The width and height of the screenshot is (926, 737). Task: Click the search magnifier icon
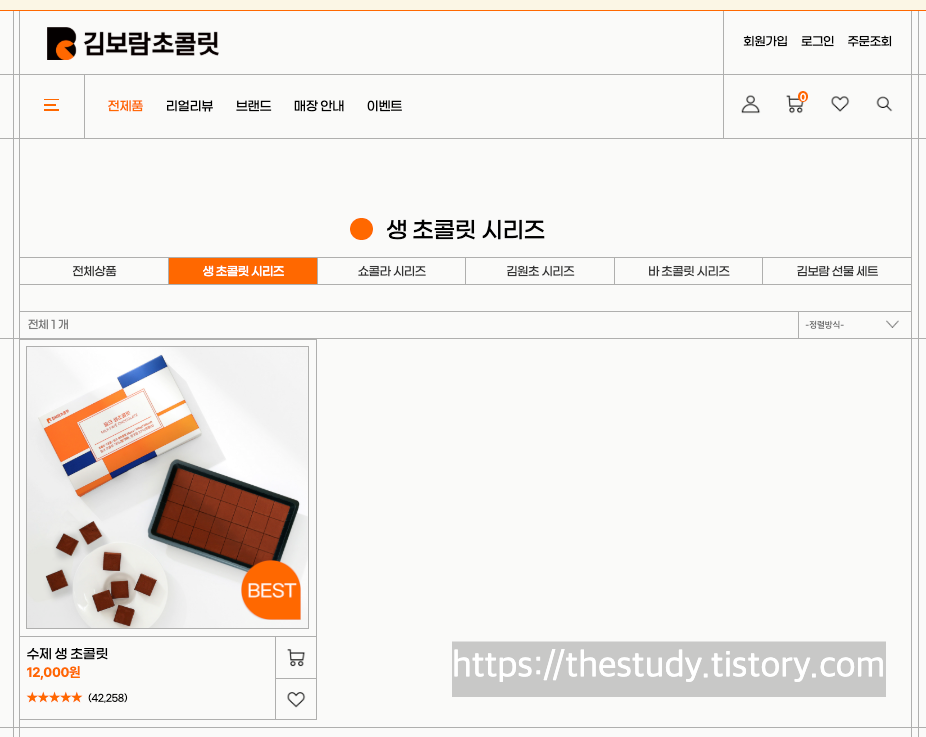883,104
